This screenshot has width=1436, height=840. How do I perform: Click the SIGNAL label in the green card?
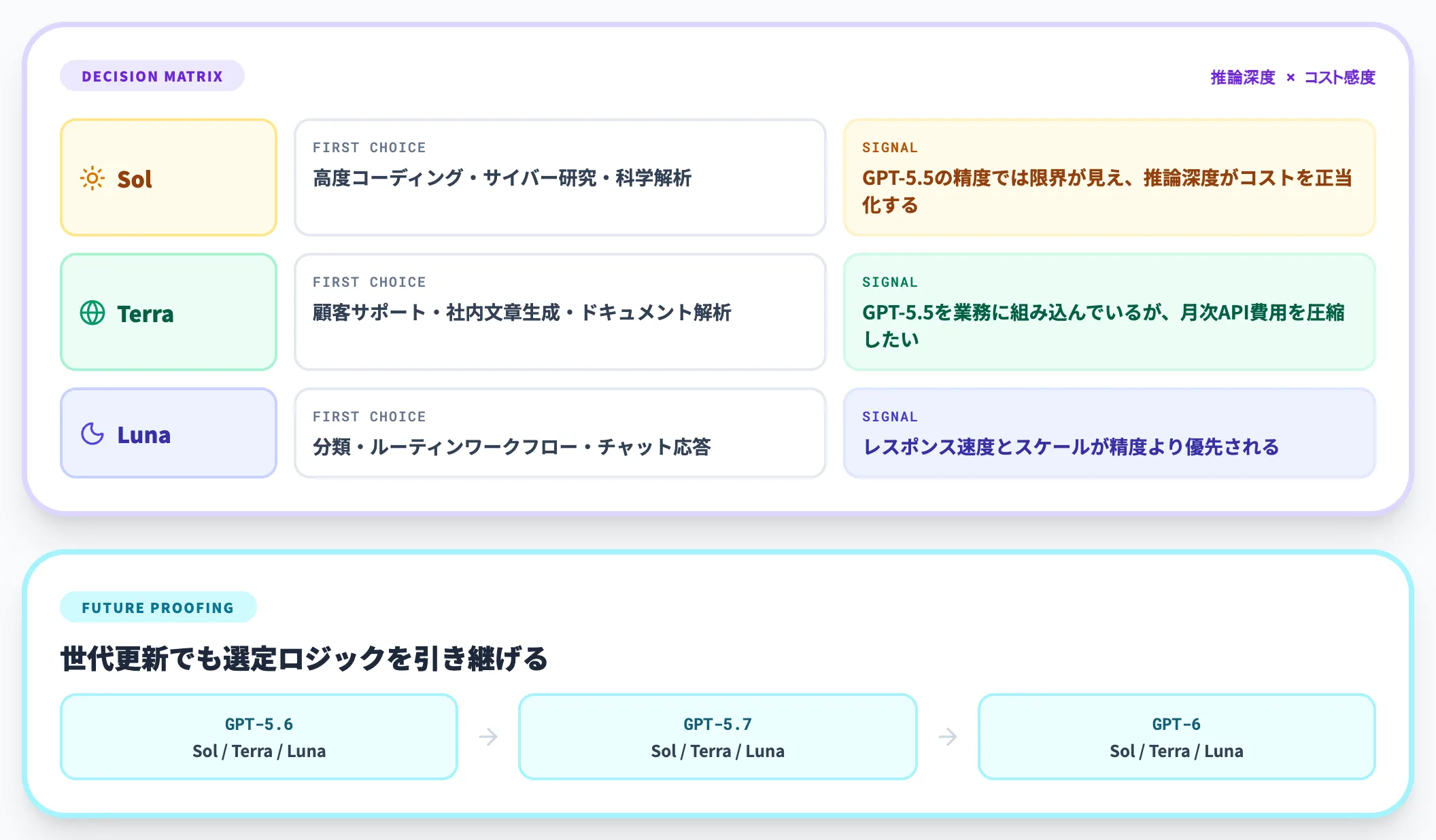[x=890, y=282]
